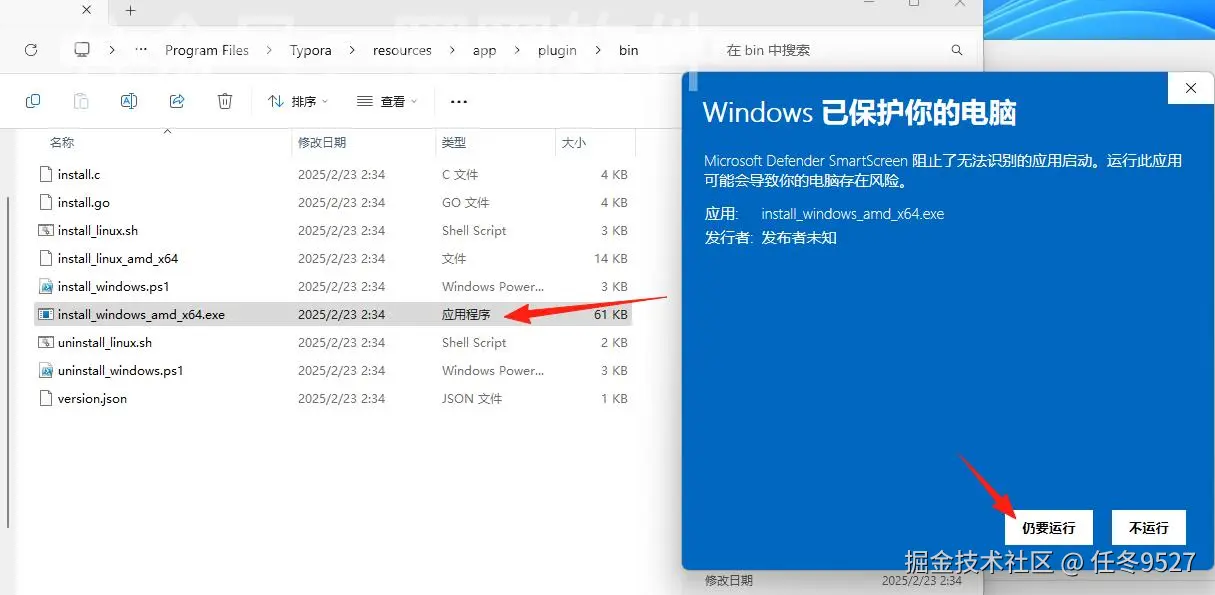
Task: Select file uninstall_linux.sh
Action: [x=334, y=342]
